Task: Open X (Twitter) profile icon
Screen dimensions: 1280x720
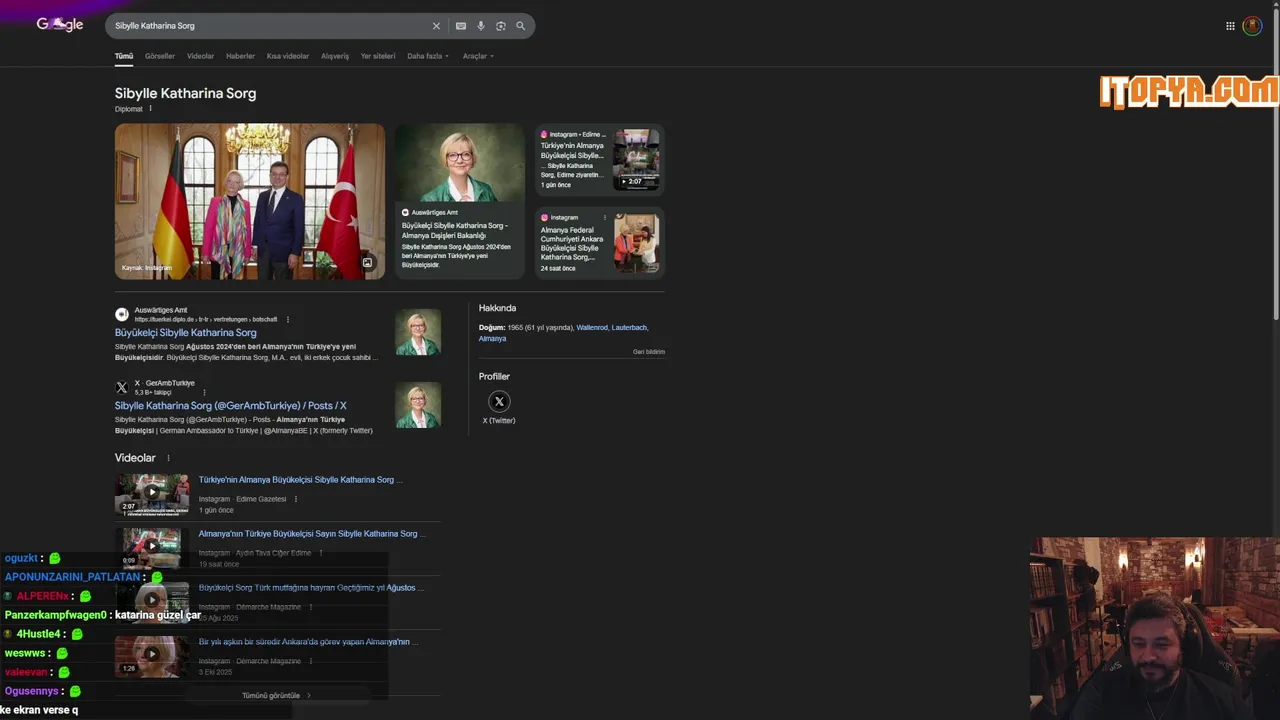Action: pos(499,402)
